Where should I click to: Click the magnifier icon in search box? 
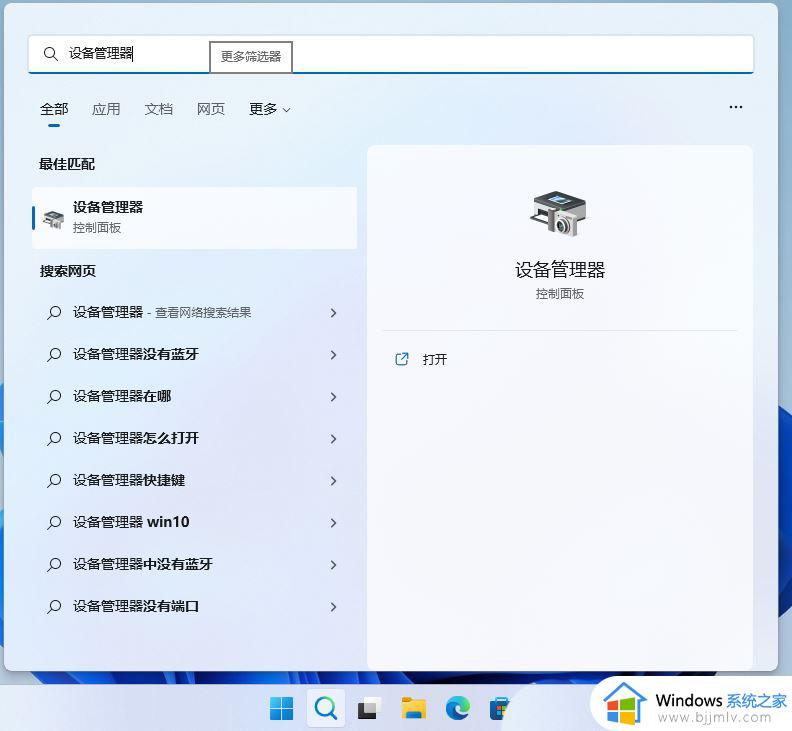coord(51,54)
